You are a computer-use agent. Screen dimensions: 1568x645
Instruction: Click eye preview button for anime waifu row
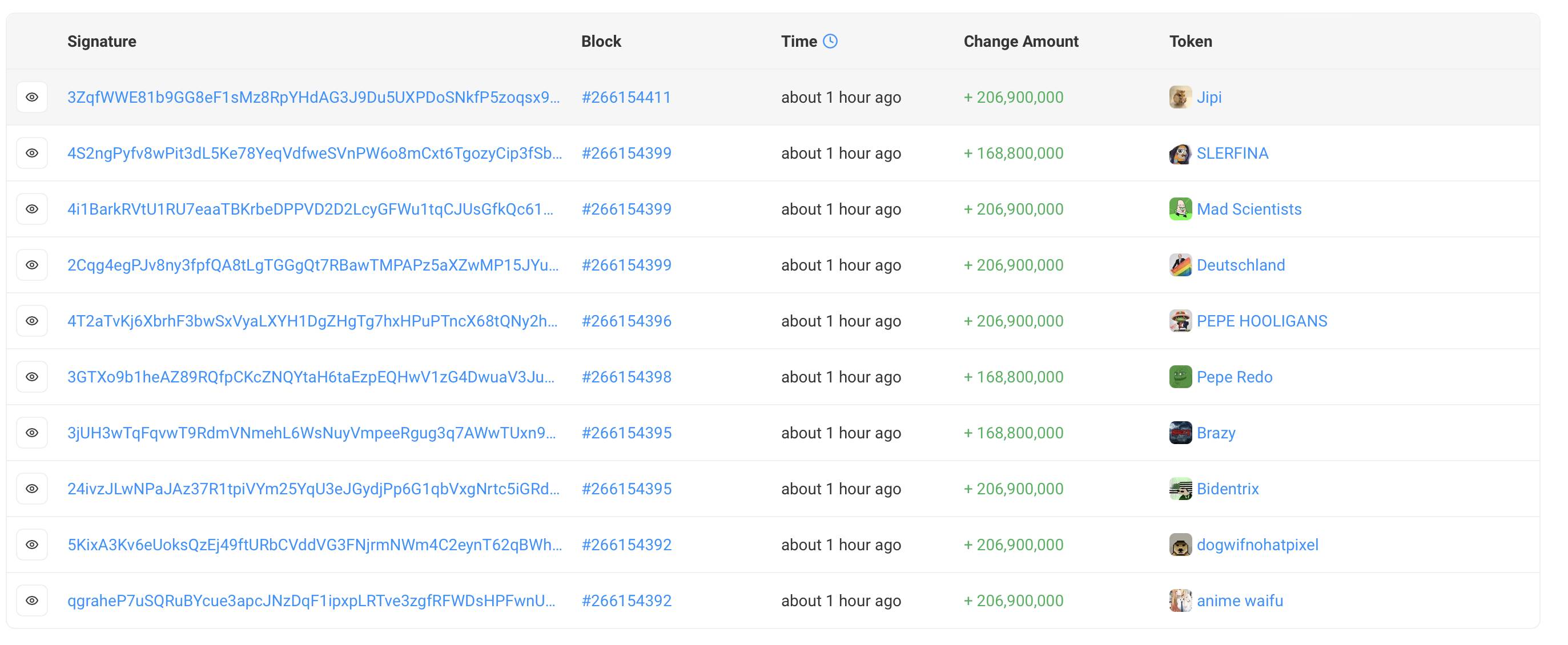click(32, 601)
